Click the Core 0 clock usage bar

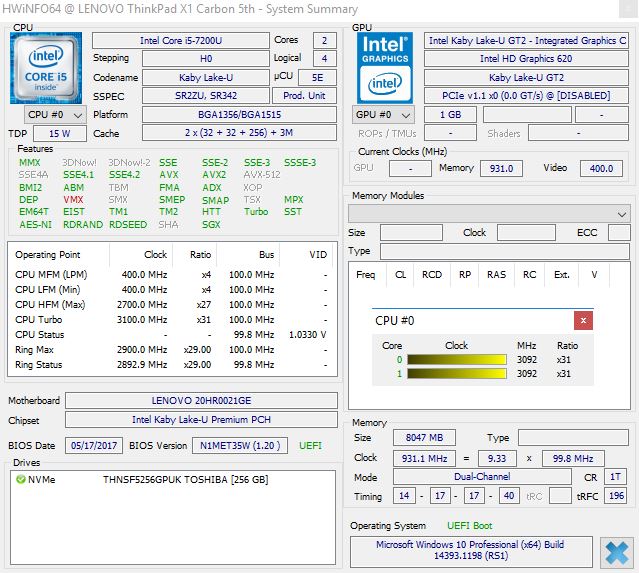click(456, 359)
